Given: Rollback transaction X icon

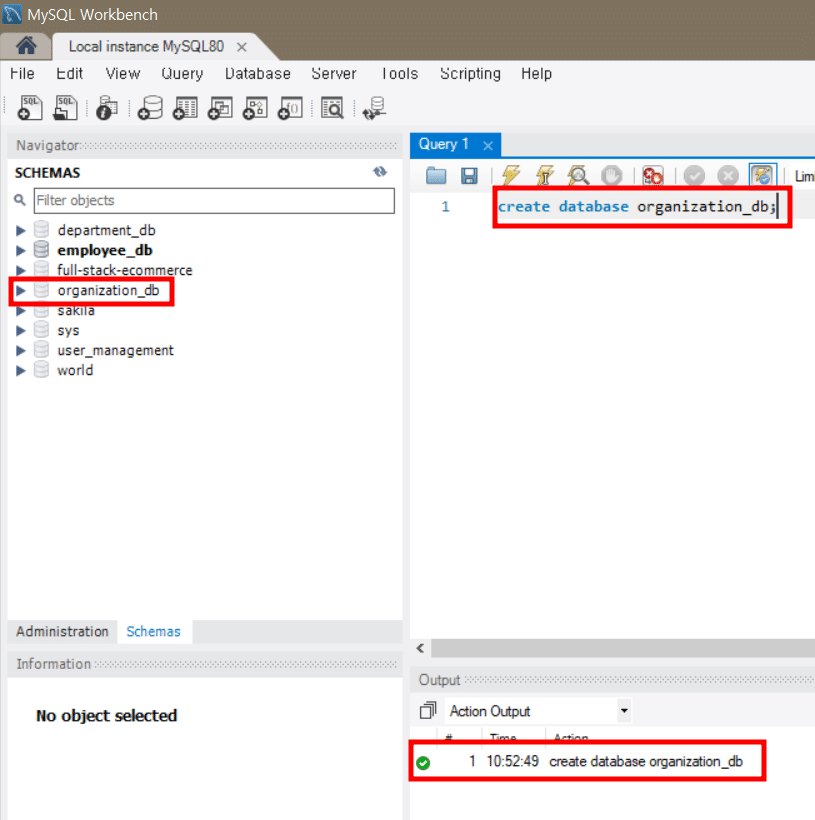Looking at the screenshot, I should click(x=728, y=176).
